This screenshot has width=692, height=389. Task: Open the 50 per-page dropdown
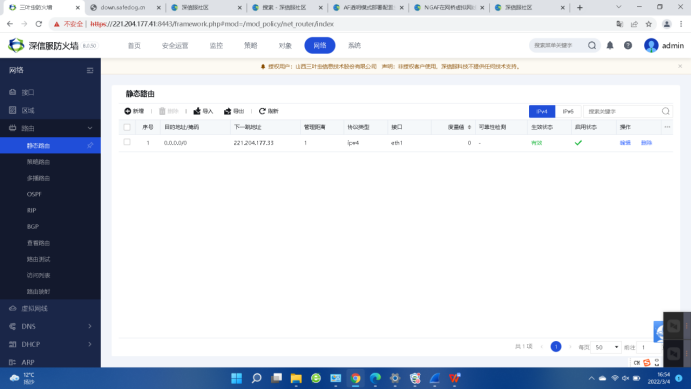(606, 347)
